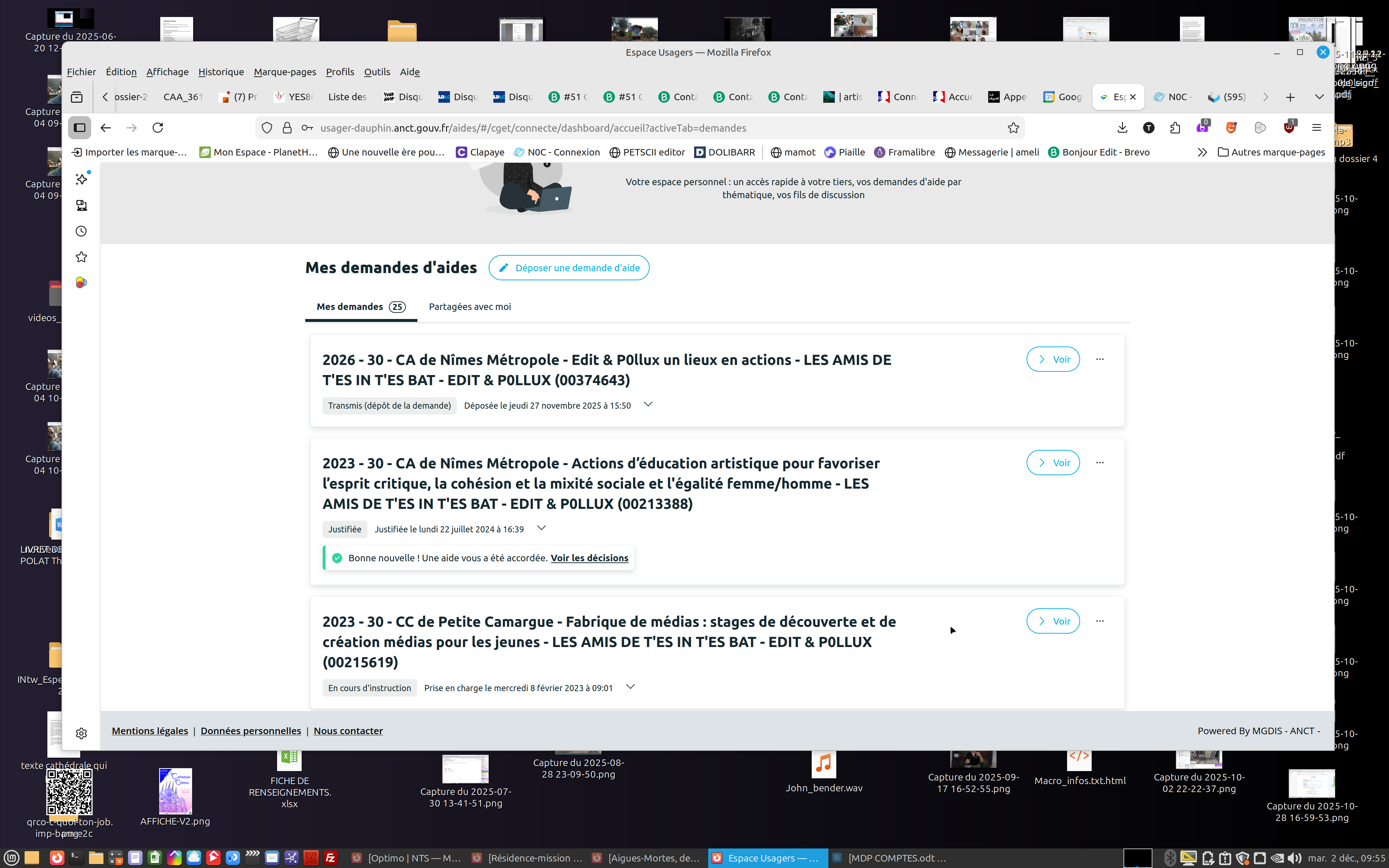Image resolution: width=1389 pixels, height=868 pixels.
Task: Open the Firefox downloads icon
Action: 1122,127
